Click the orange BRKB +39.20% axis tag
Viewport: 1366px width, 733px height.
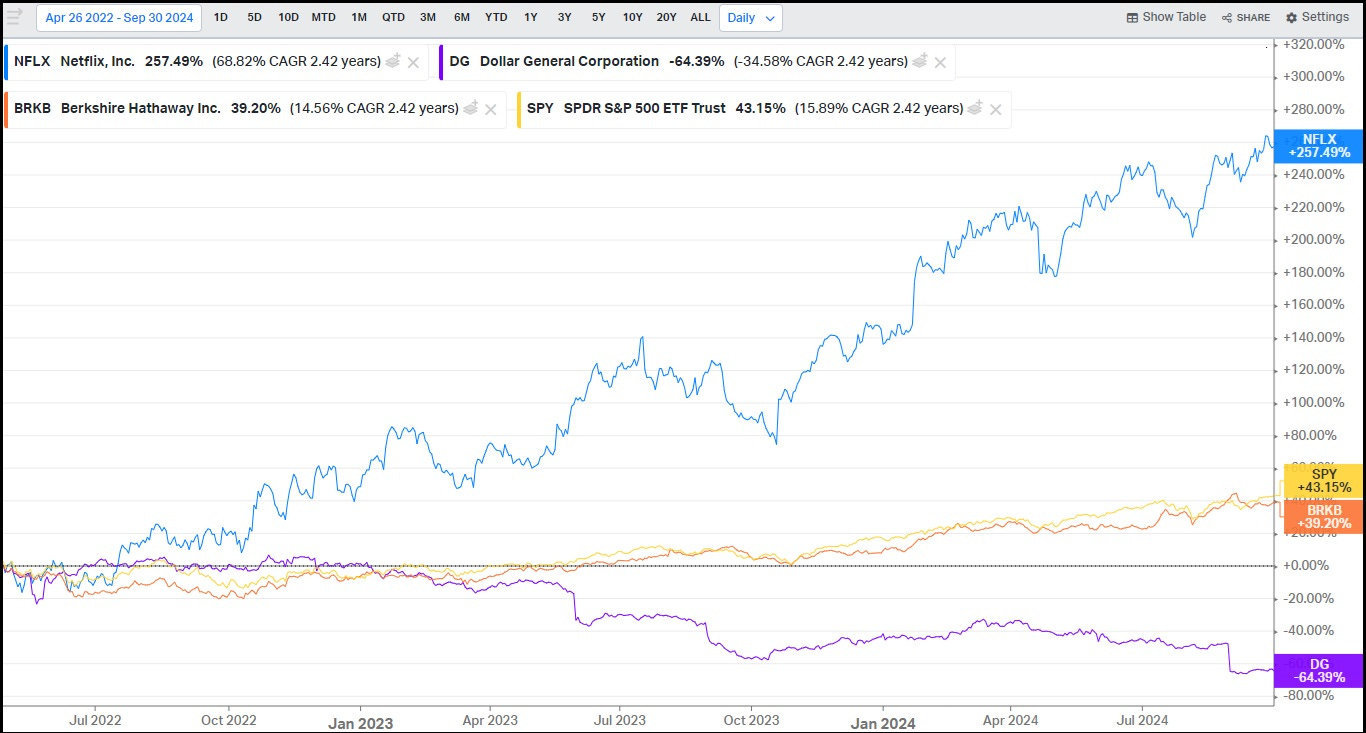pyautogui.click(x=1323, y=516)
